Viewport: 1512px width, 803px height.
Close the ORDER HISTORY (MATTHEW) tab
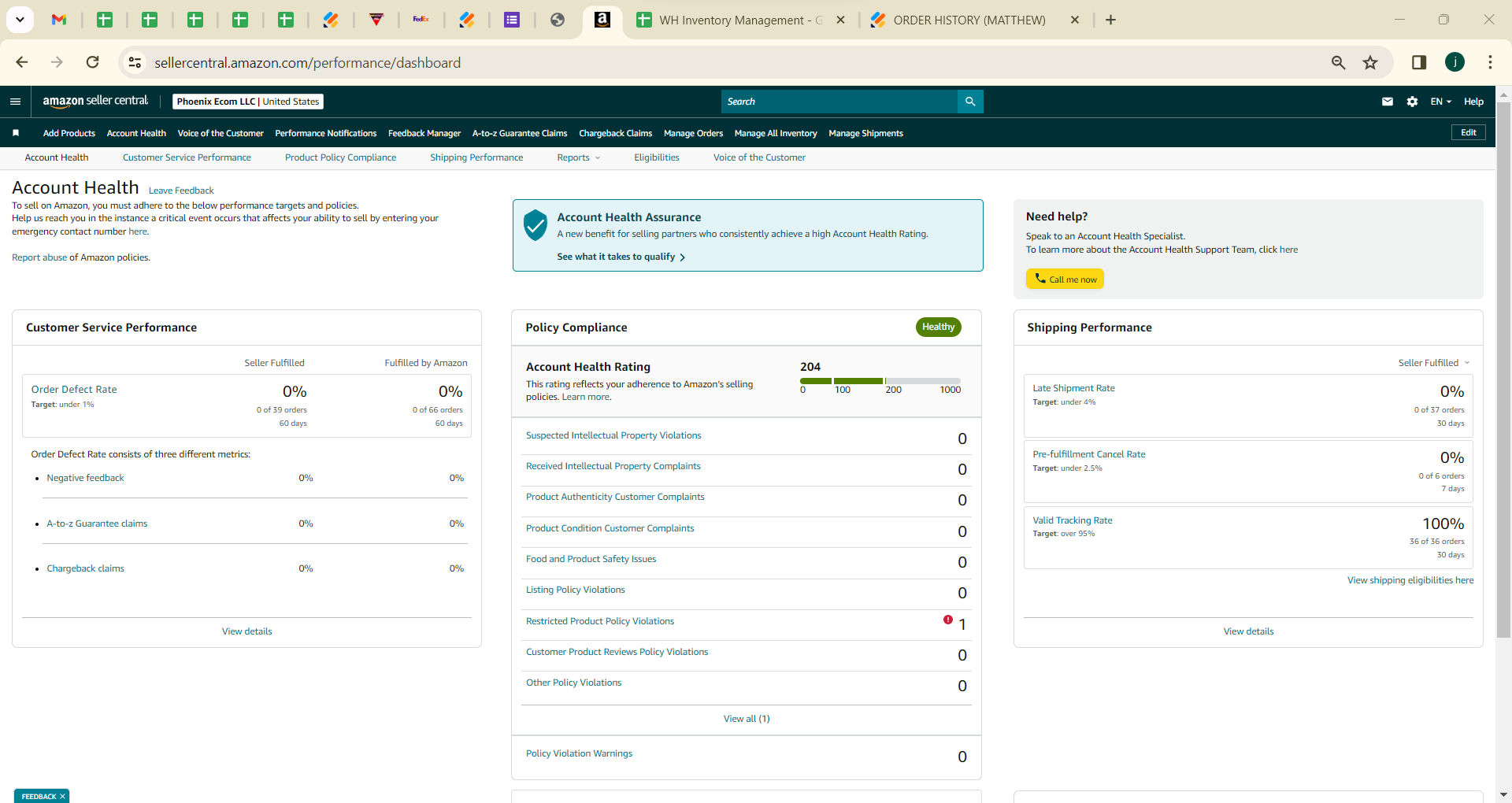click(1074, 20)
